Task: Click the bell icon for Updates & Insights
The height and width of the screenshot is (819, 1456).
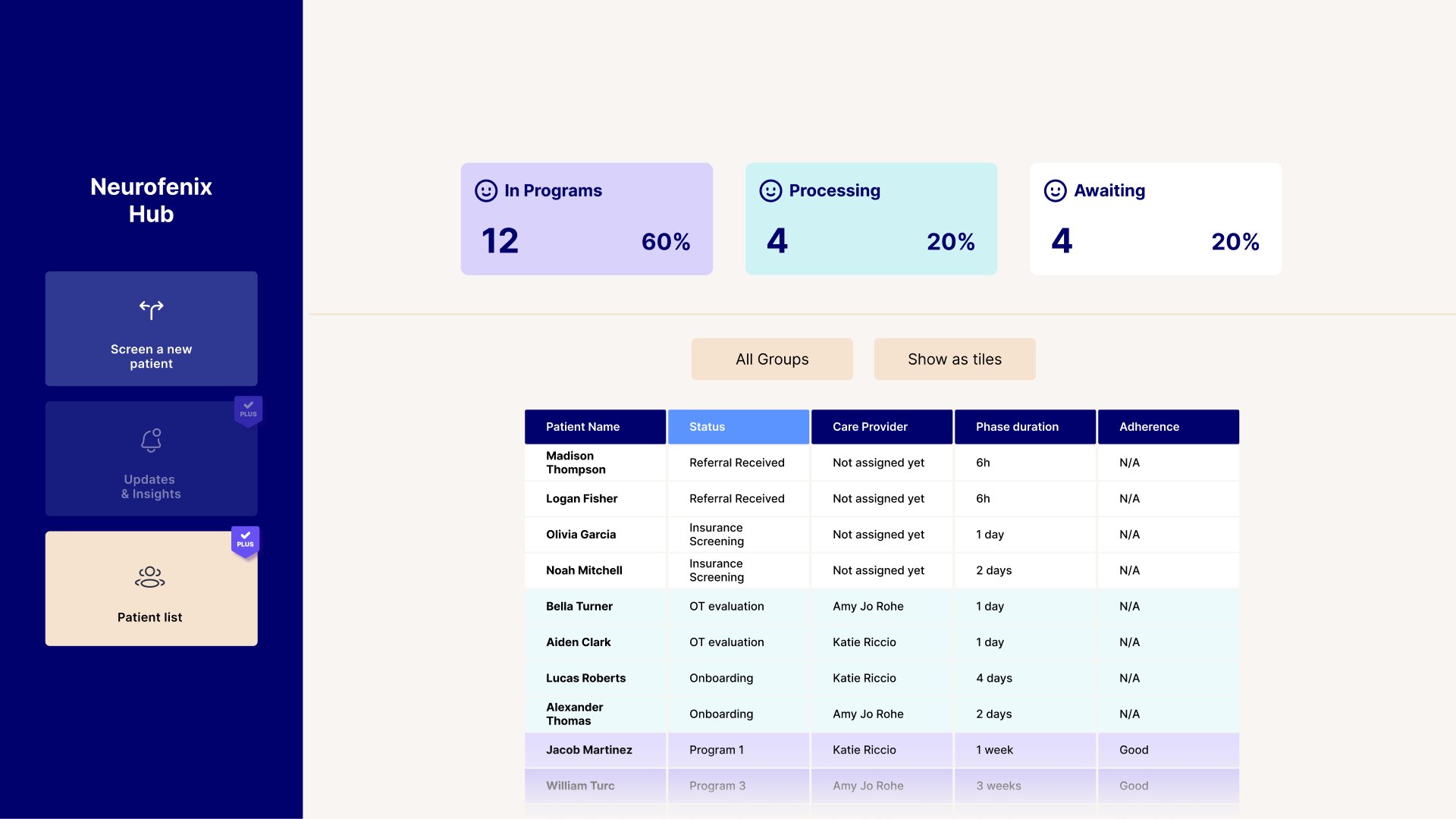Action: pyautogui.click(x=151, y=441)
